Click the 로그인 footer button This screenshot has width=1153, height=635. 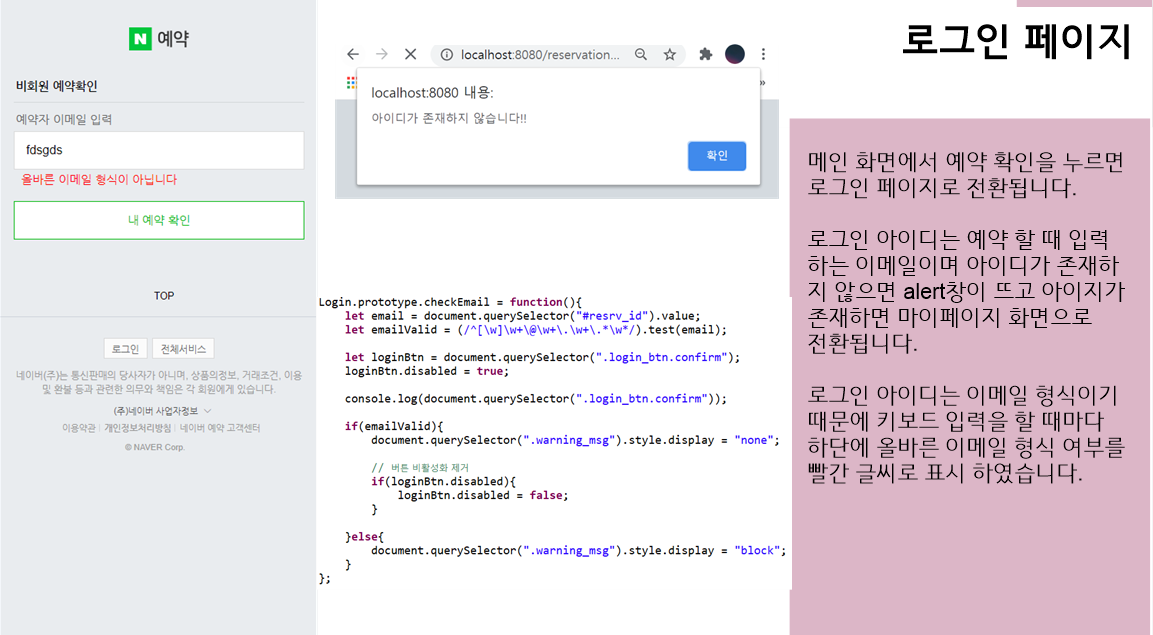coord(125,349)
